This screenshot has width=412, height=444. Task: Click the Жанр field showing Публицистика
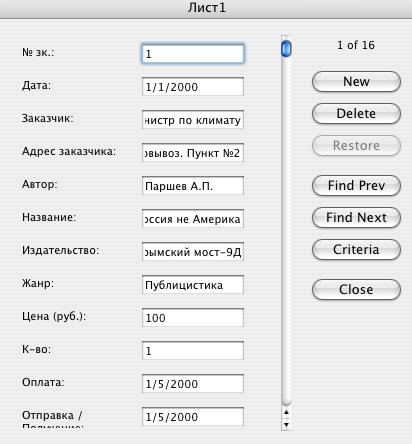(x=193, y=285)
